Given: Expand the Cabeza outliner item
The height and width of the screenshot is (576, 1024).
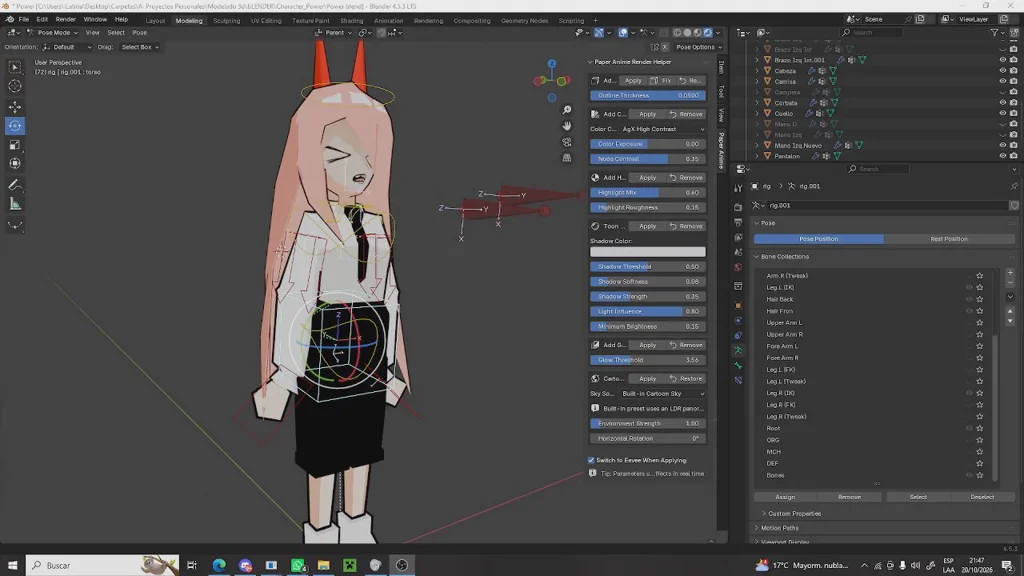Looking at the screenshot, I should coord(758,71).
